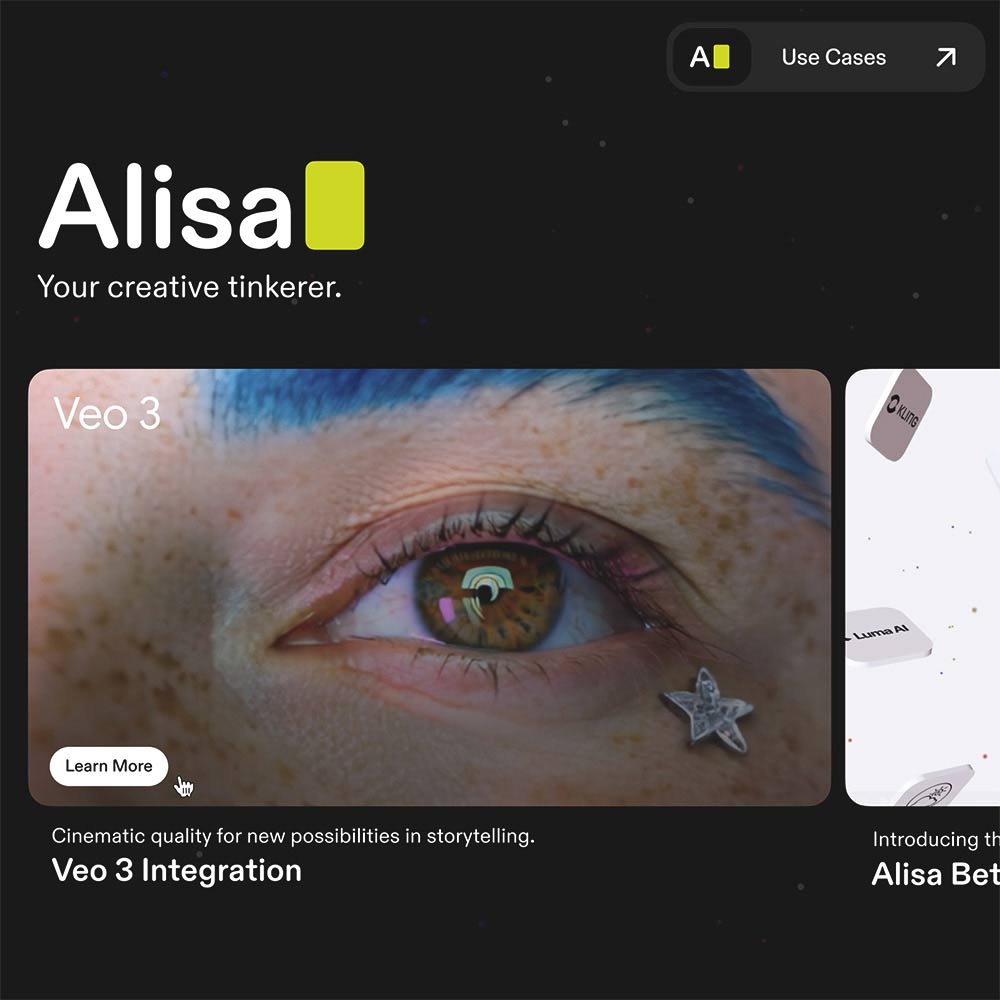Click the partially visible logo tile at card bottom

[935, 786]
